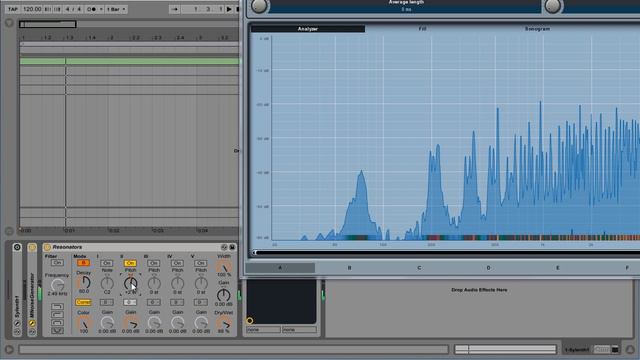The image size is (640, 360).
Task: Select the highpass filter type icon
Action: 57,315
